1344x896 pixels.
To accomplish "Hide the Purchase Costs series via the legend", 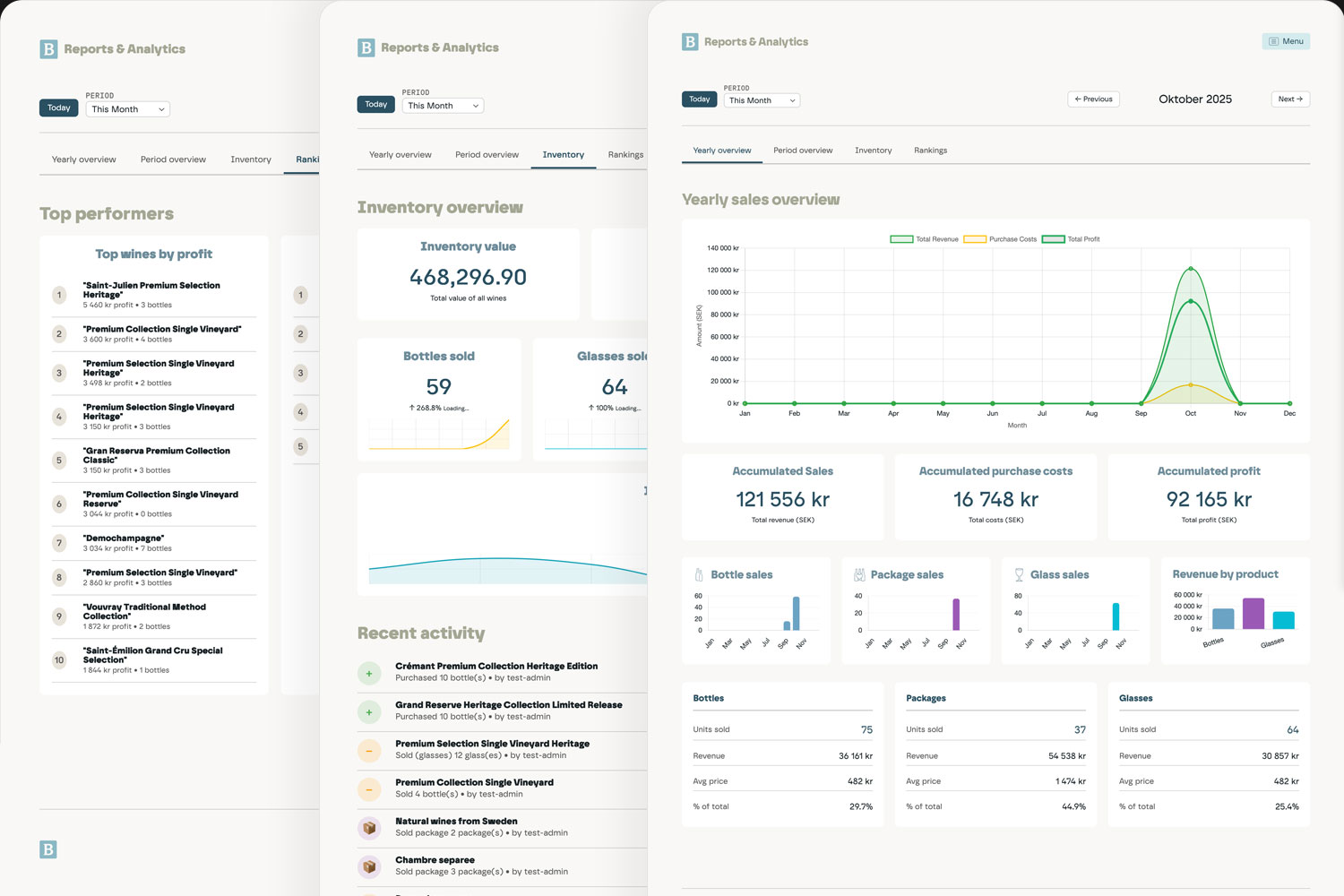I will tap(1000, 239).
